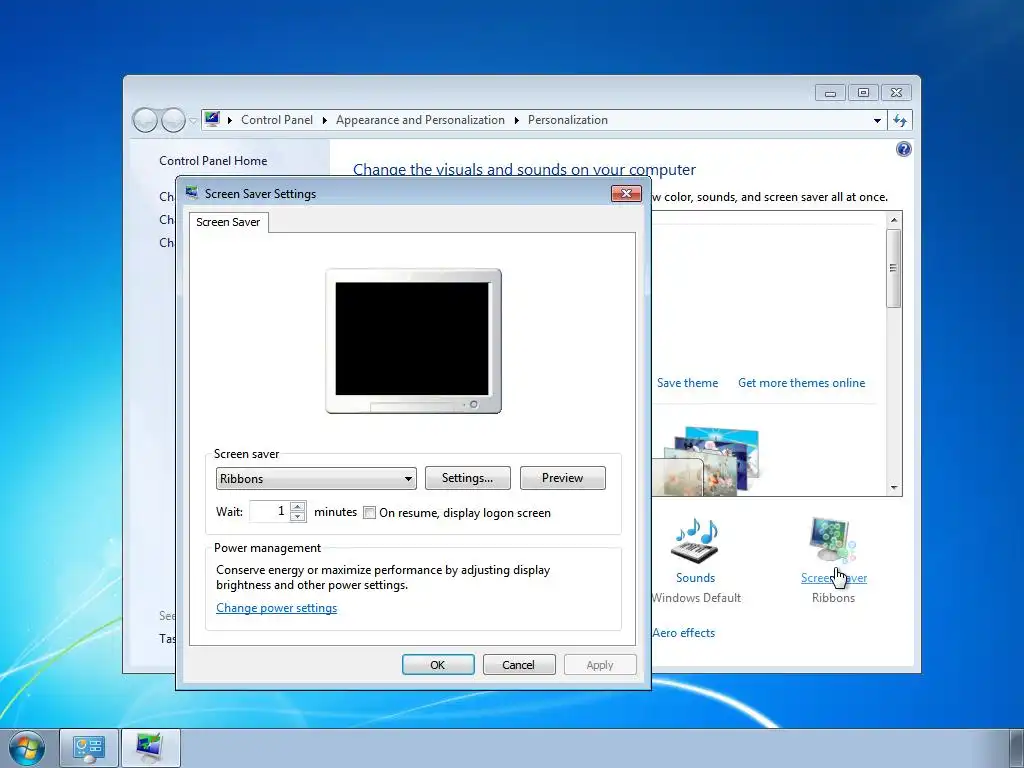The width and height of the screenshot is (1024, 768).
Task: Expand the arrow after Control Panel breadcrumb
Action: pos(325,120)
